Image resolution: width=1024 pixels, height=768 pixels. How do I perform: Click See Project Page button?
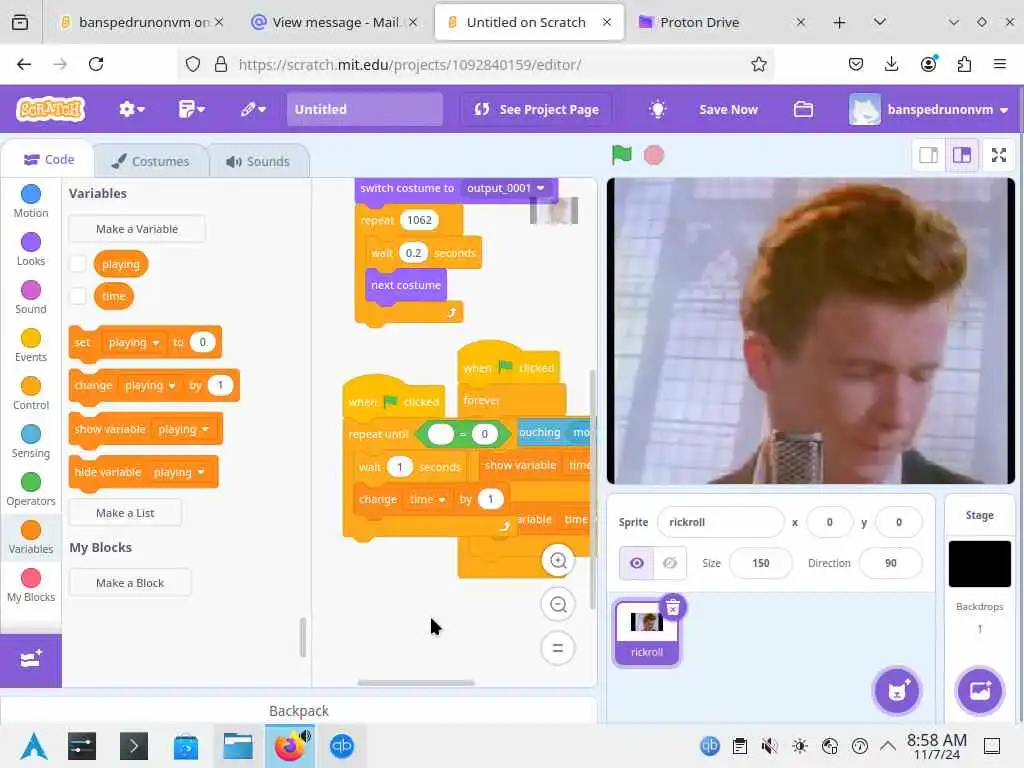536,109
